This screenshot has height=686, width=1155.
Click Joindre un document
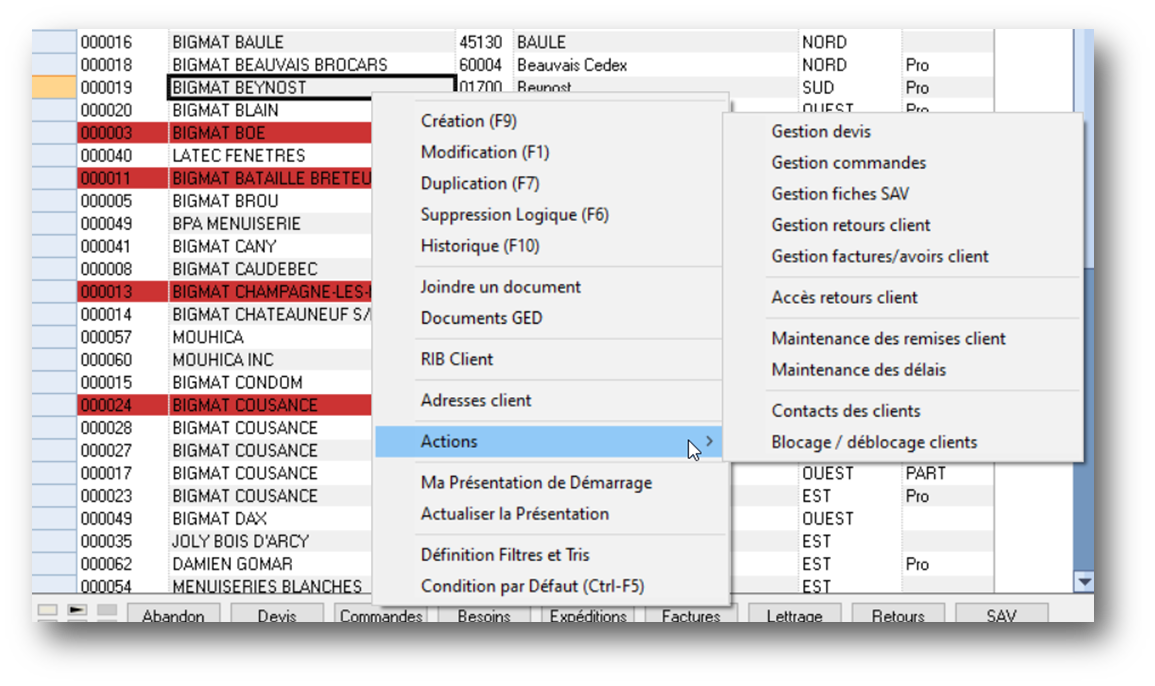[x=500, y=287]
